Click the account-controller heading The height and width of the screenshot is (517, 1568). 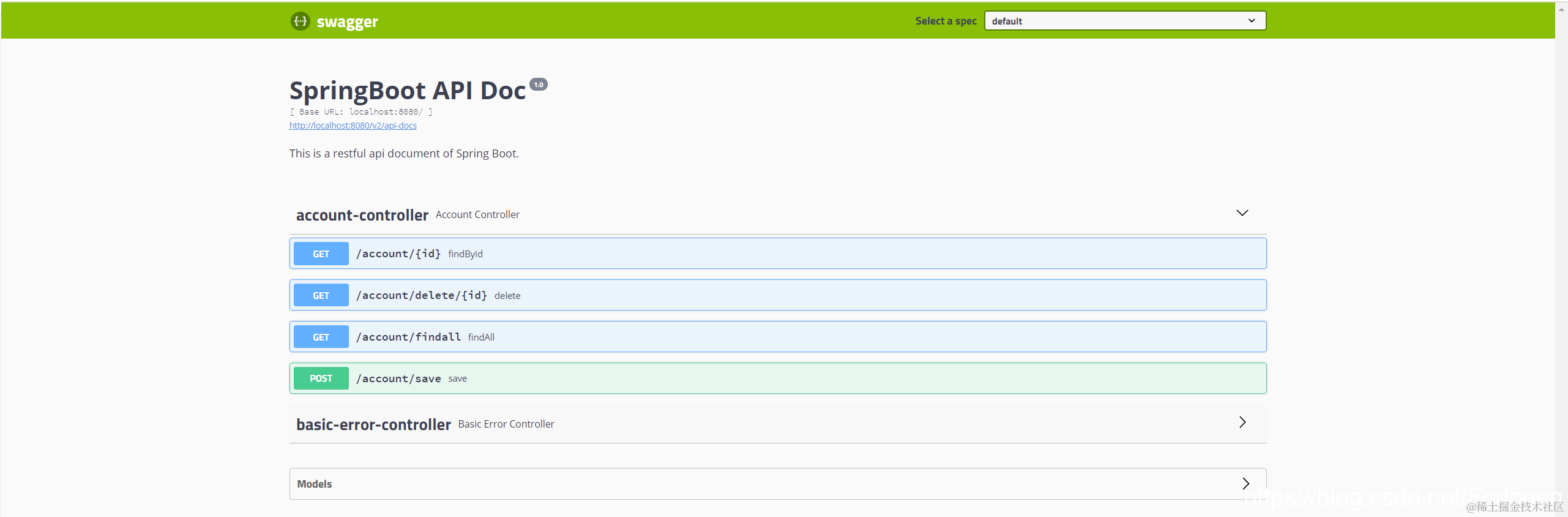362,215
